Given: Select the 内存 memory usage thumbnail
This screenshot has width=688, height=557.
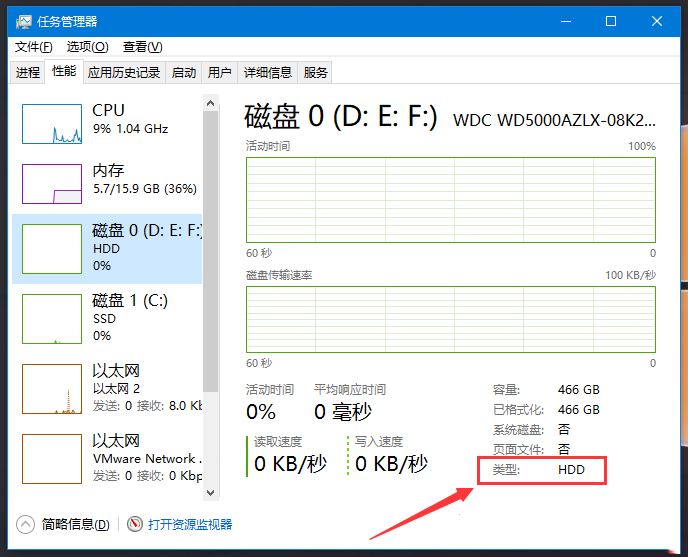Looking at the screenshot, I should point(51,183).
